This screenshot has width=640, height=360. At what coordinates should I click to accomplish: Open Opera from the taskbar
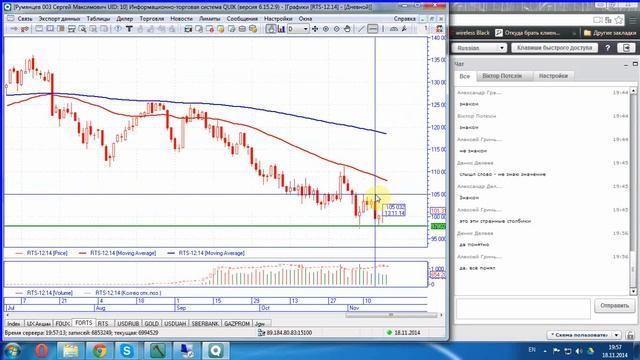coord(41,351)
